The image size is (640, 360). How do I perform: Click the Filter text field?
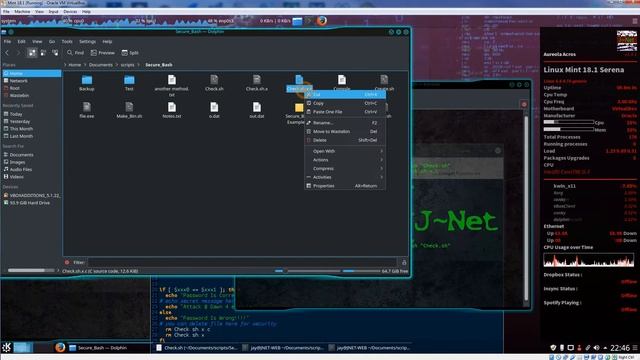242,262
